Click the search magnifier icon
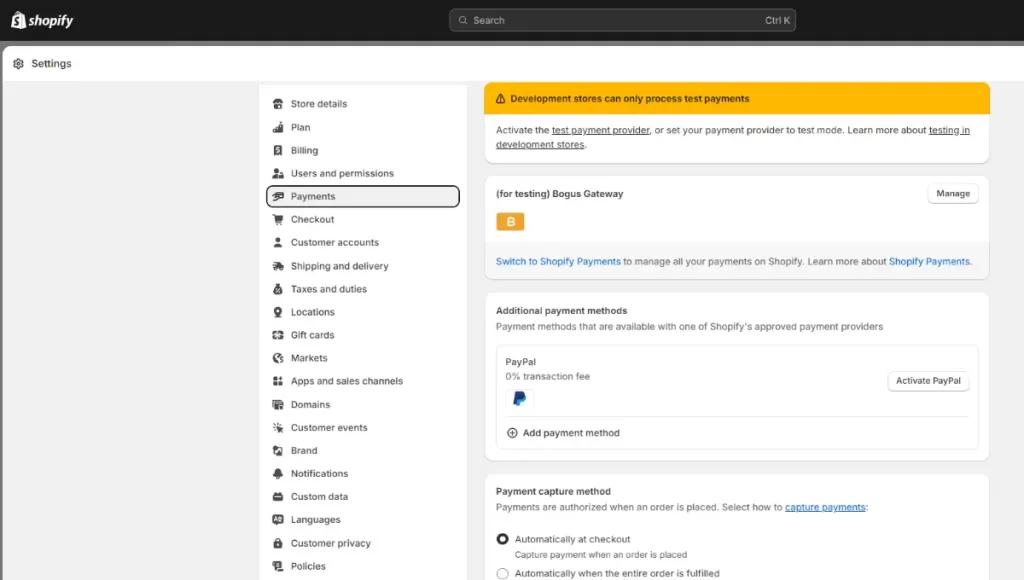The height and width of the screenshot is (580, 1024). pos(463,20)
